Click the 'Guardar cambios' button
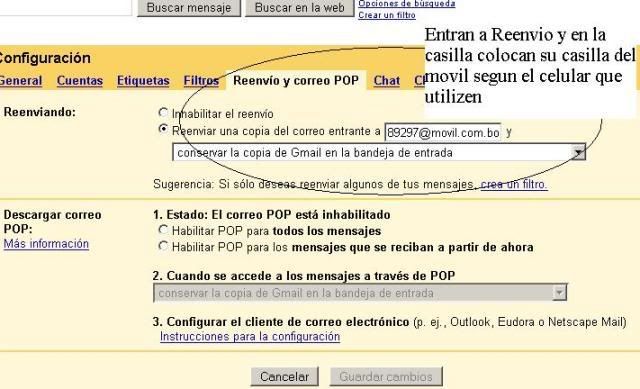The width and height of the screenshot is (640, 389). tap(386, 376)
